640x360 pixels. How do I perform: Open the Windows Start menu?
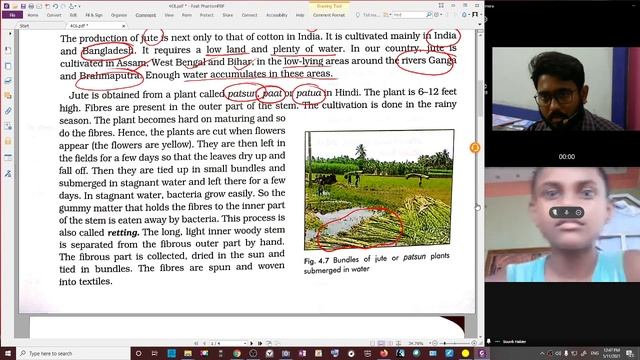pyautogui.click(x=8, y=353)
